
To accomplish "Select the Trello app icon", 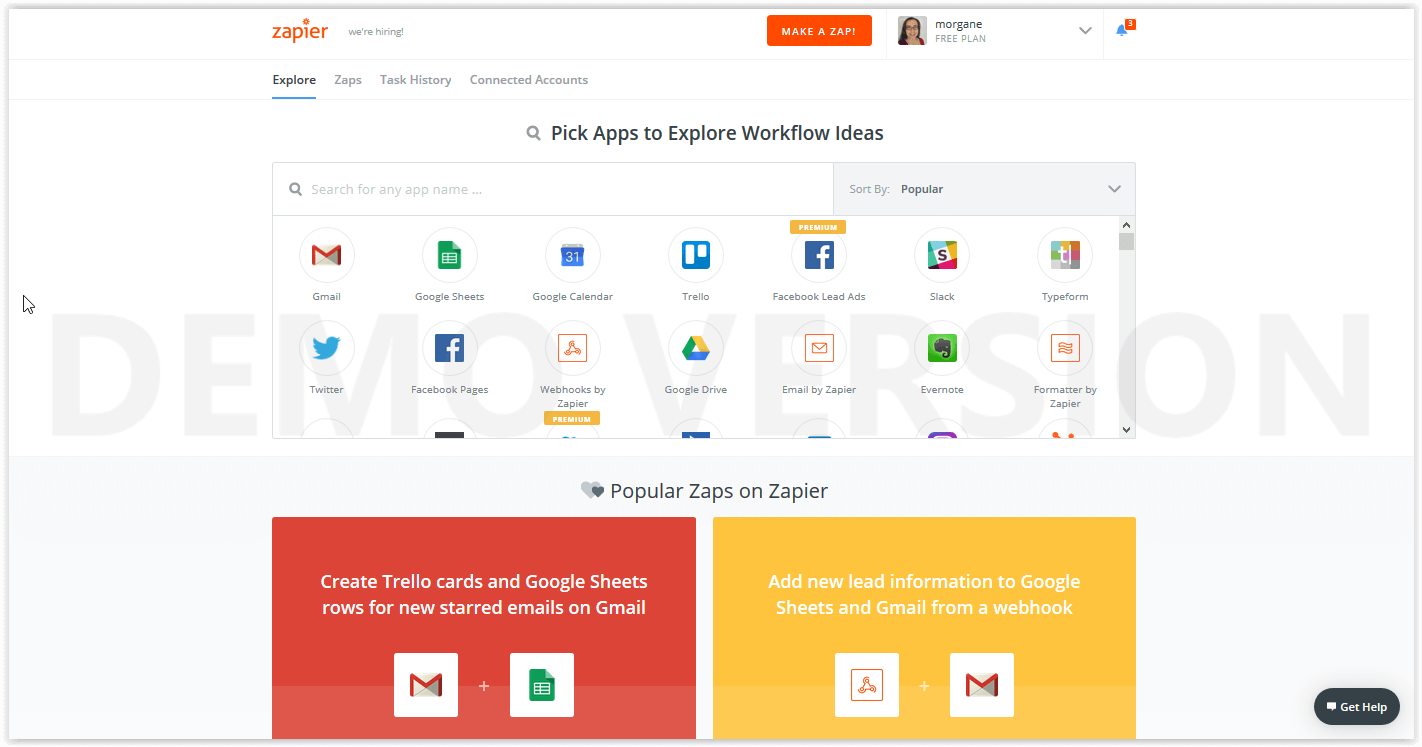I will coord(695,256).
